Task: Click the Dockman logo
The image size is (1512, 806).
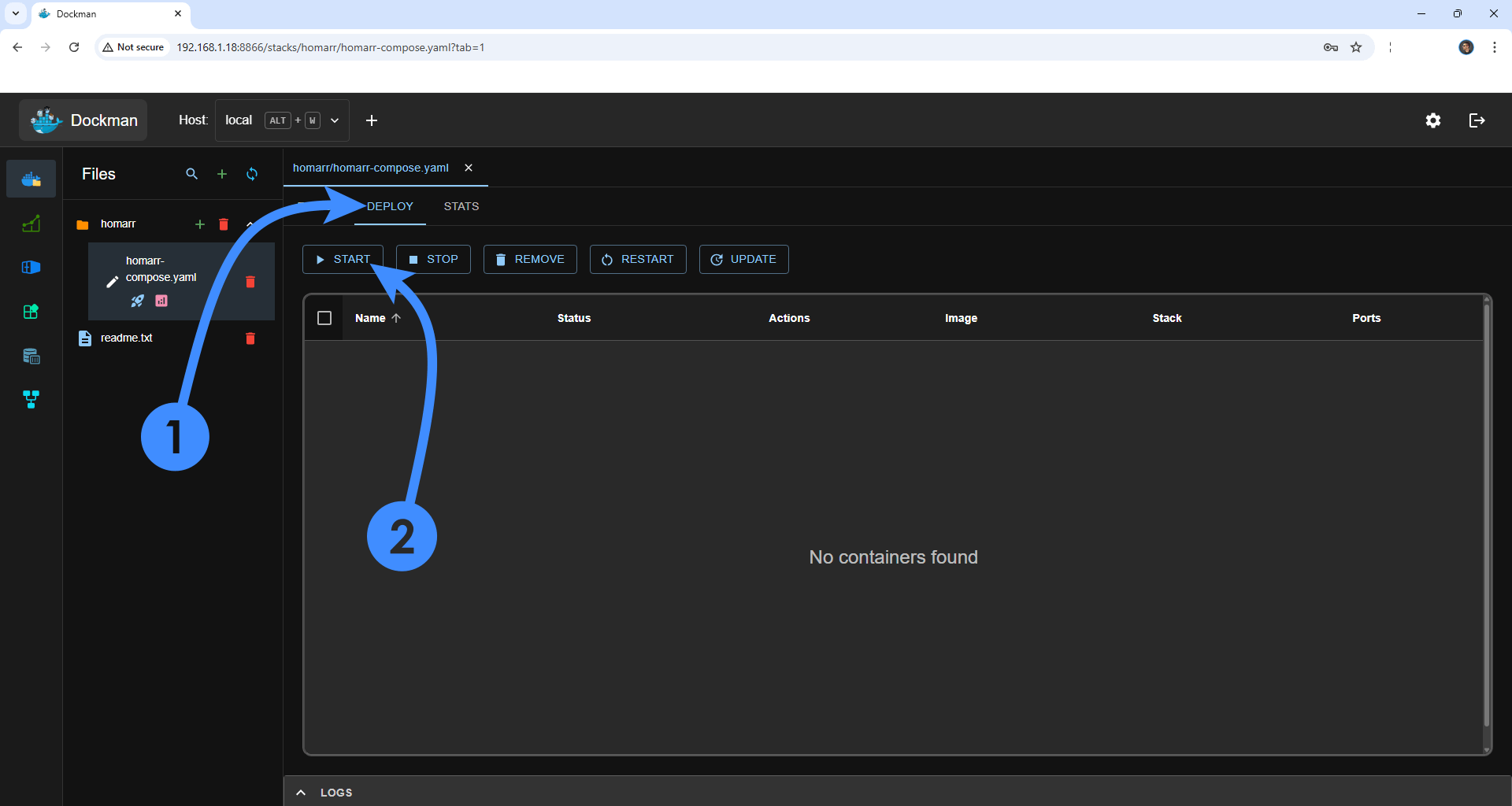Action: click(83, 120)
